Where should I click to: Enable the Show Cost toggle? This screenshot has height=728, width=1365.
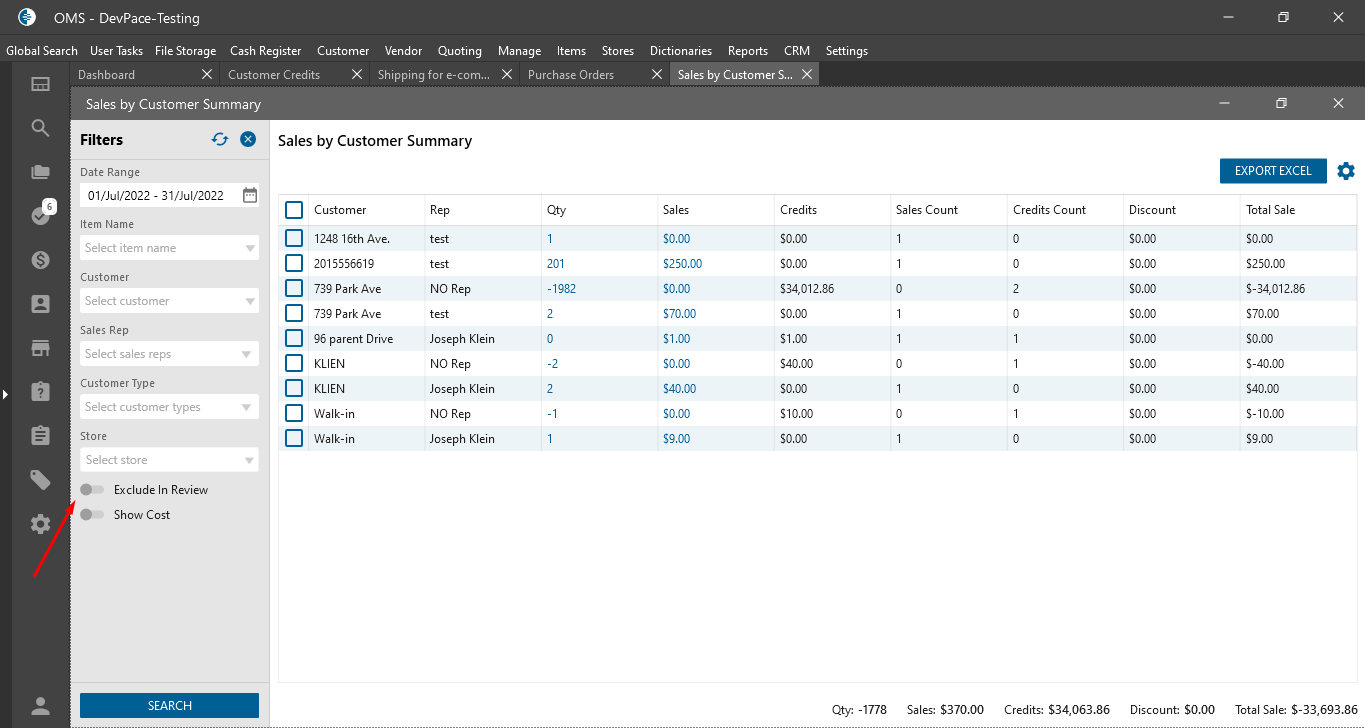click(x=93, y=515)
